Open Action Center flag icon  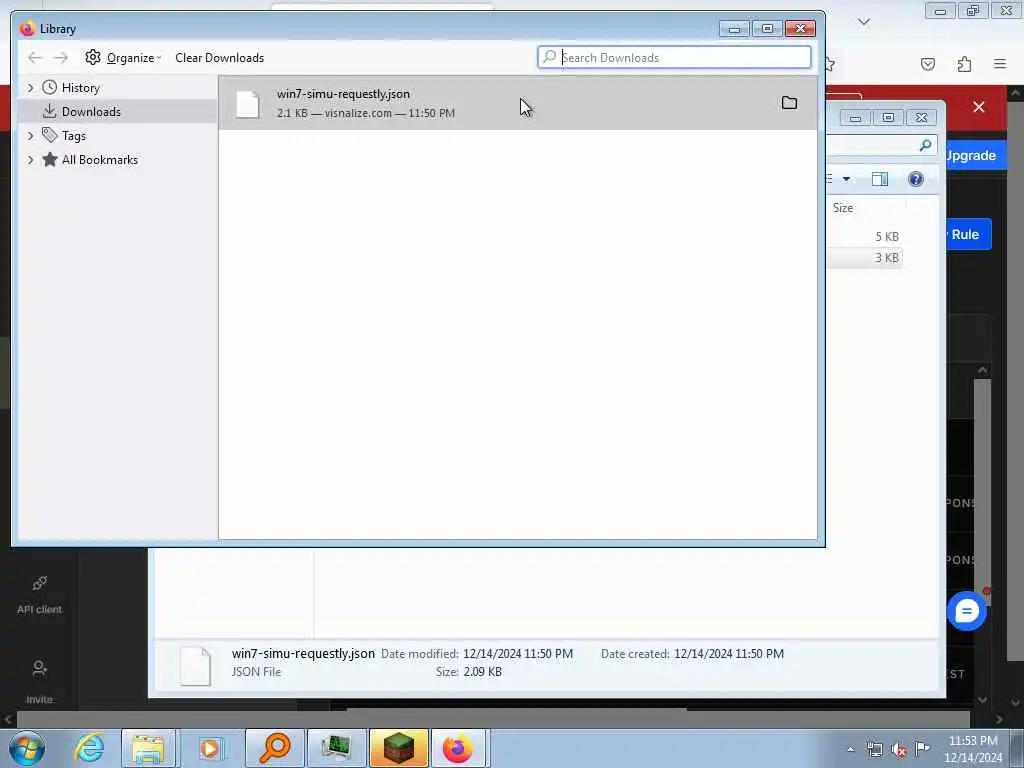922,748
